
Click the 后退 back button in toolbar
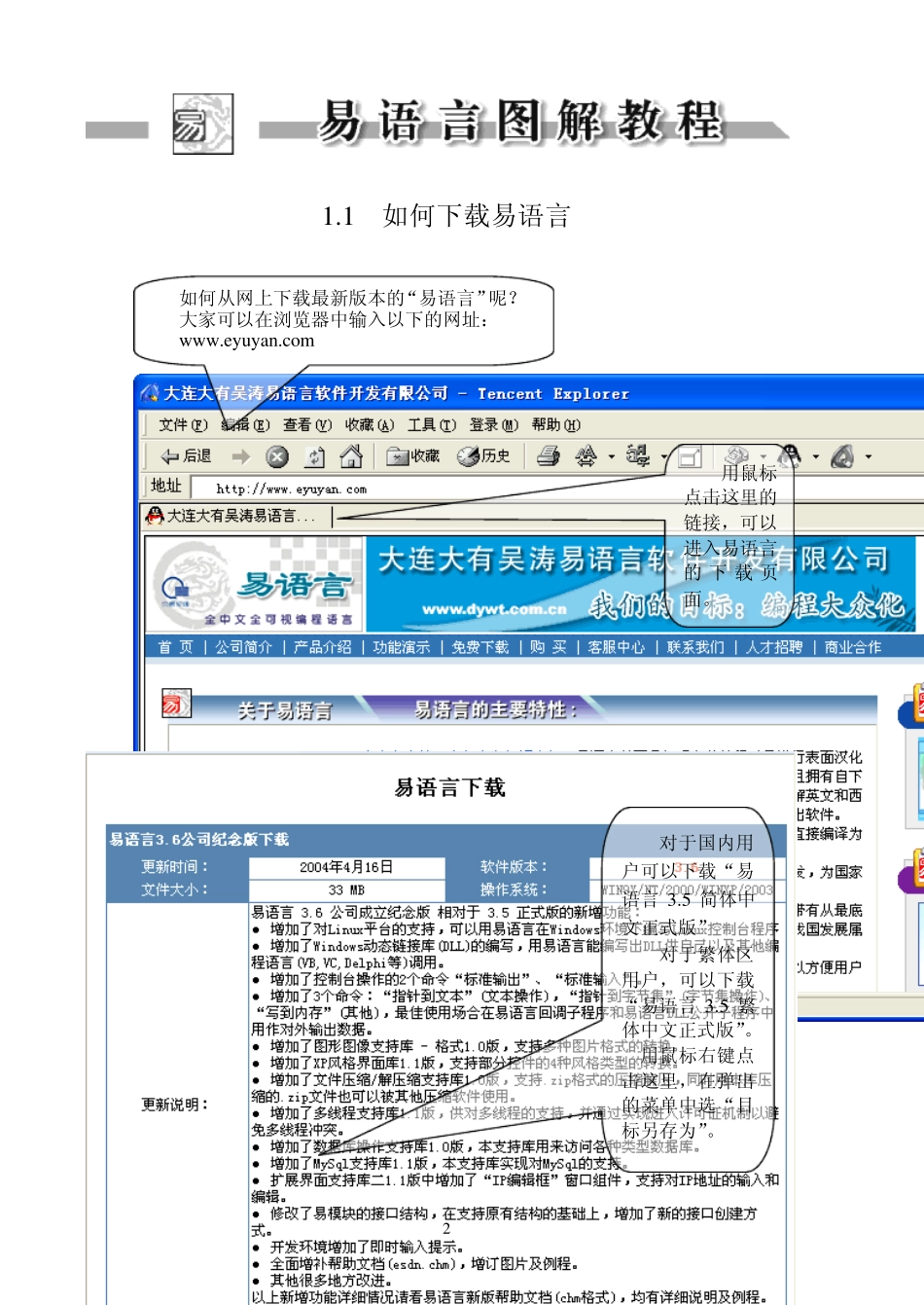(x=186, y=455)
